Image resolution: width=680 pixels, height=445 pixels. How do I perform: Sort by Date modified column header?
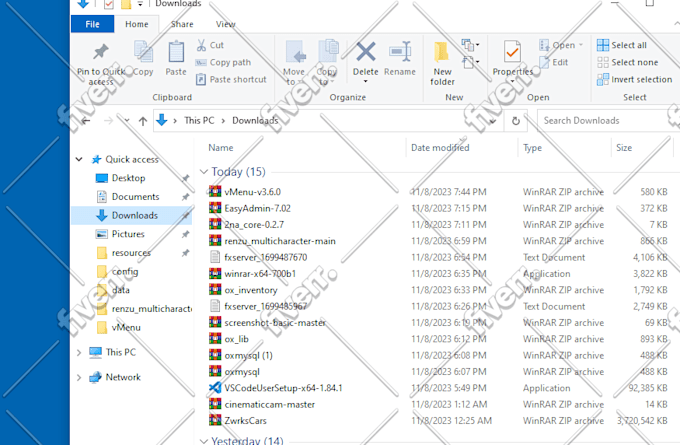[x=440, y=148]
